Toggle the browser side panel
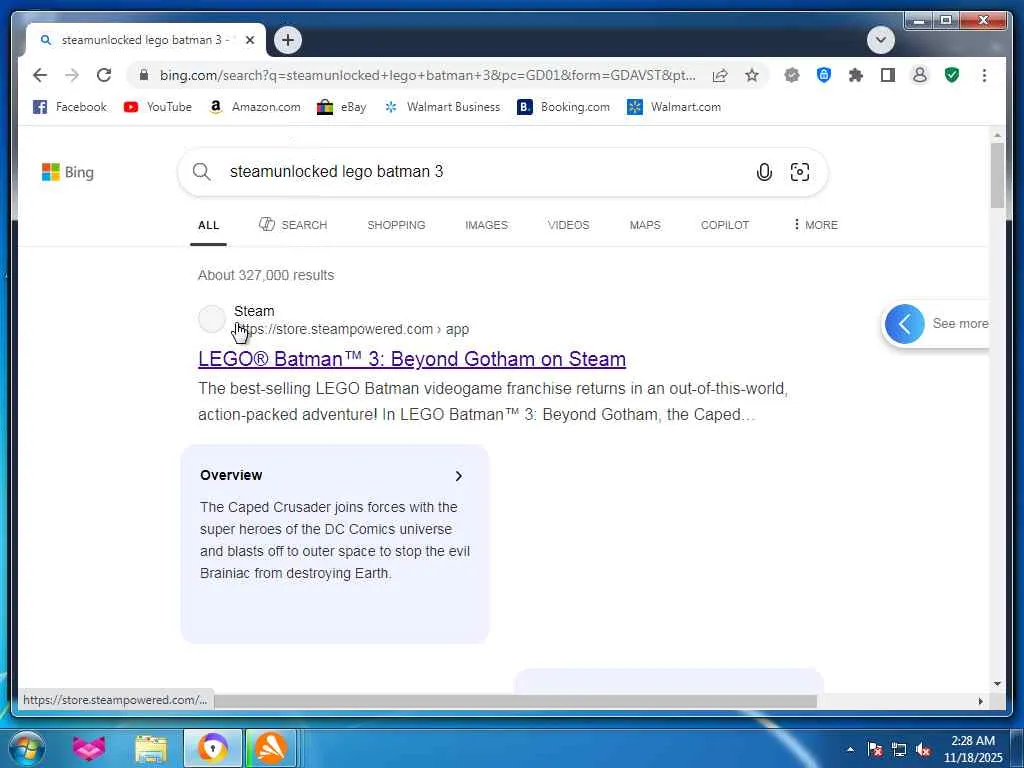The height and width of the screenshot is (768, 1024). click(x=888, y=75)
